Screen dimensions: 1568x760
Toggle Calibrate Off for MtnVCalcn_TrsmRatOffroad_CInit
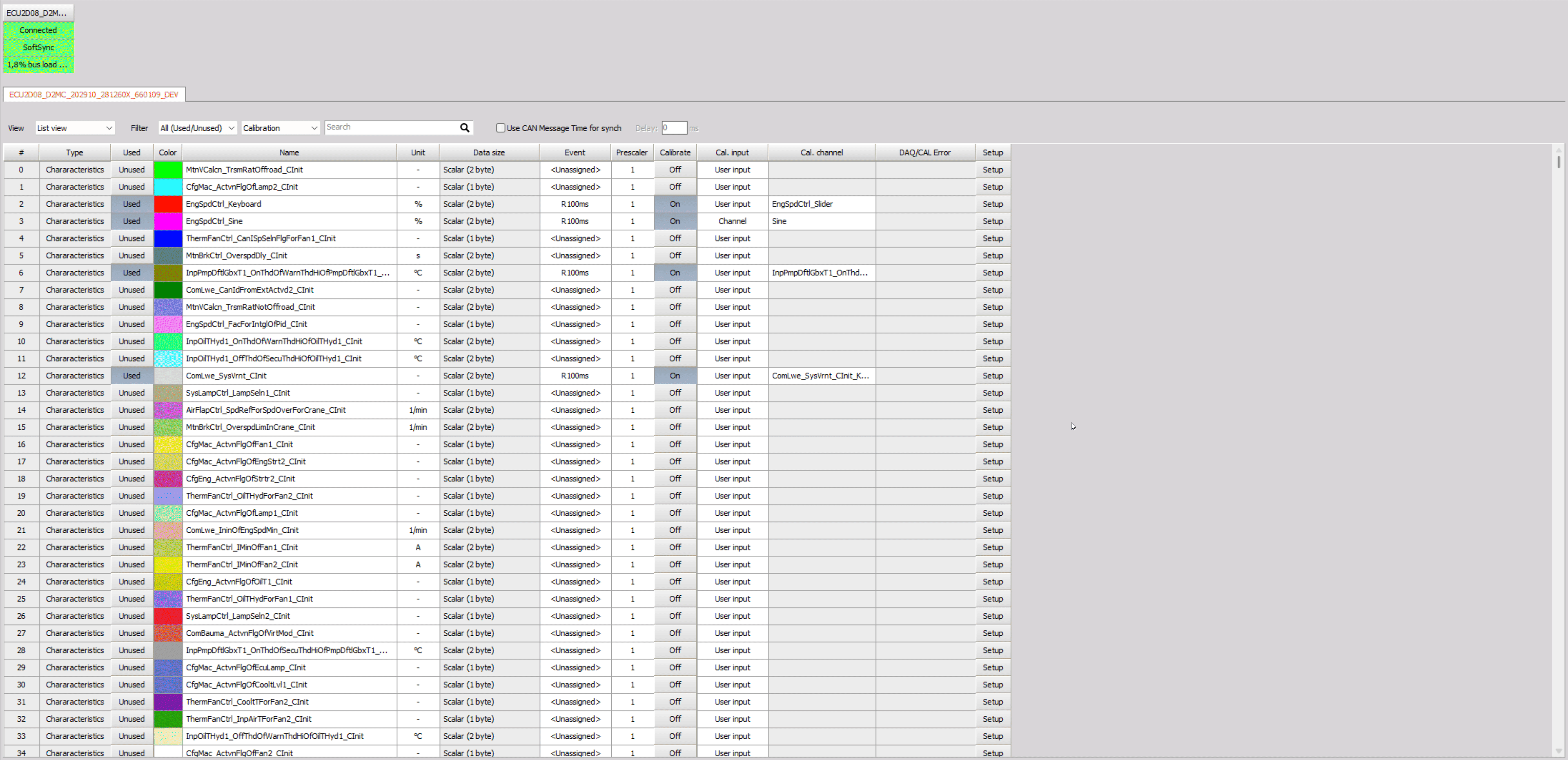pyautogui.click(x=675, y=170)
